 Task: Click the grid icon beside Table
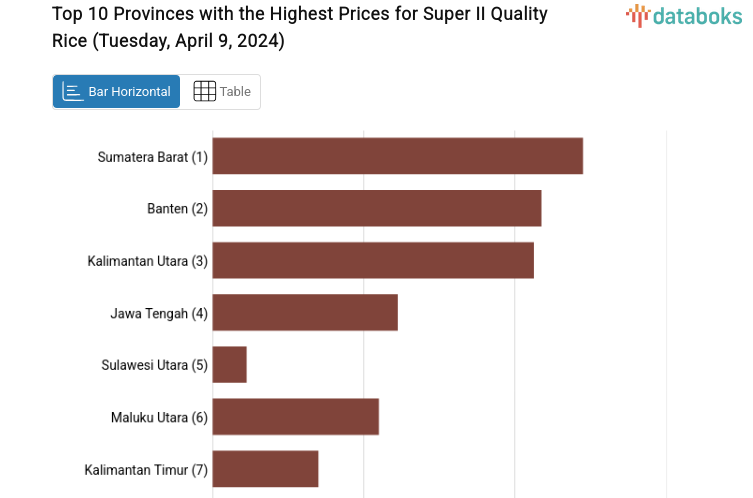(x=204, y=91)
